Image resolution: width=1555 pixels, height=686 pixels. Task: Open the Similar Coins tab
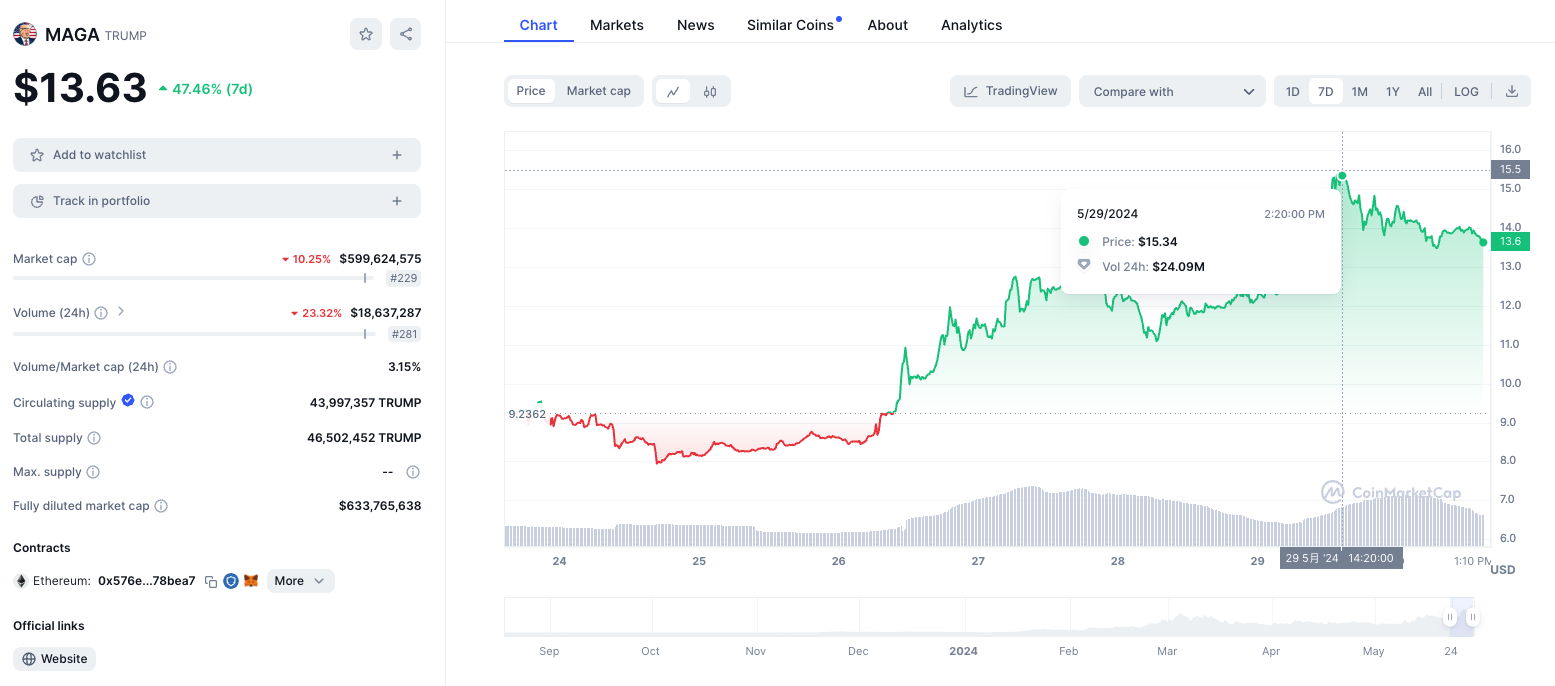tap(790, 25)
